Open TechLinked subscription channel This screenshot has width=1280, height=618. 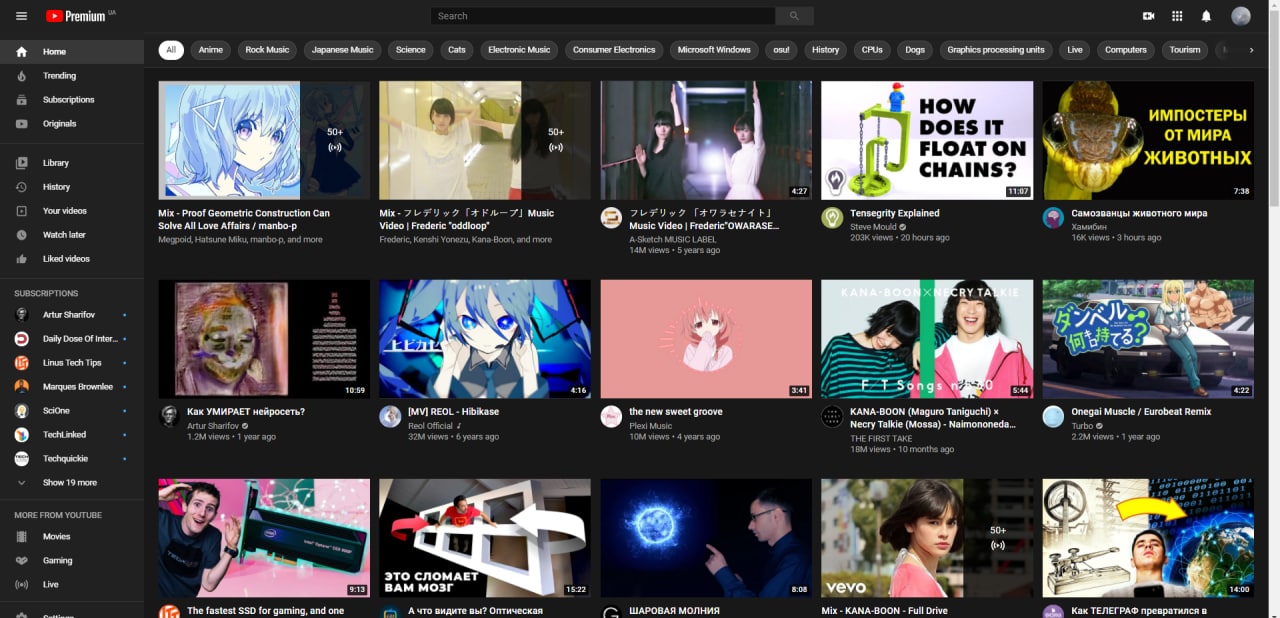click(x=72, y=435)
